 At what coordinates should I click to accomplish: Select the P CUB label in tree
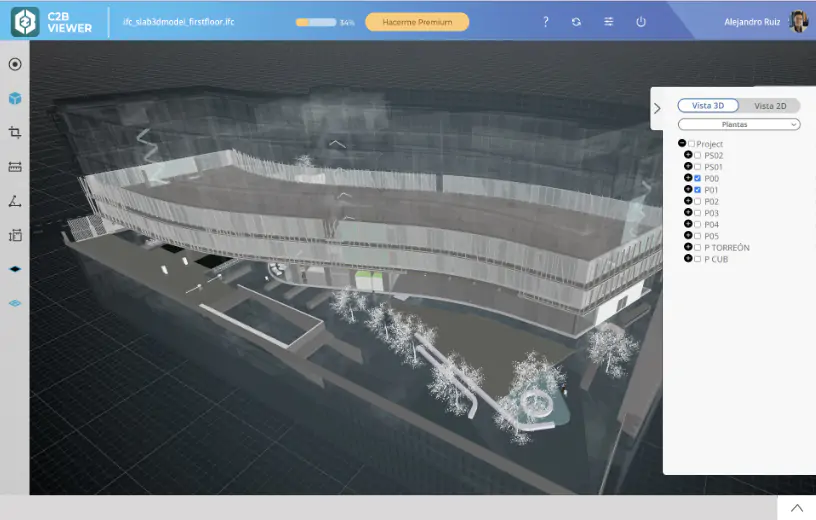[x=716, y=259]
